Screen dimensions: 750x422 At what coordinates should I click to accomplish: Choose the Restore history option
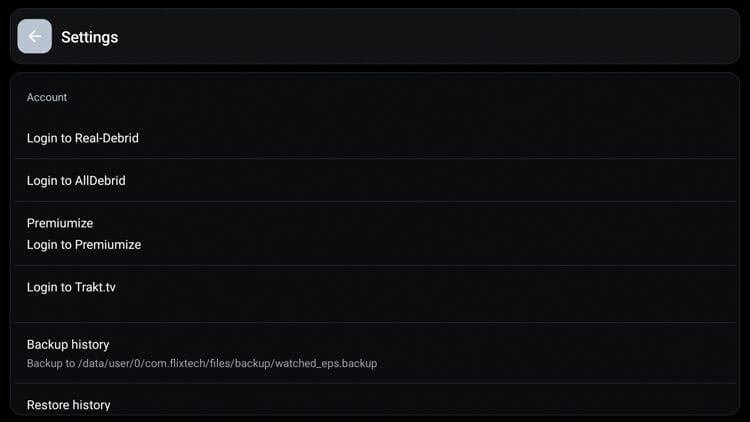click(x=68, y=404)
